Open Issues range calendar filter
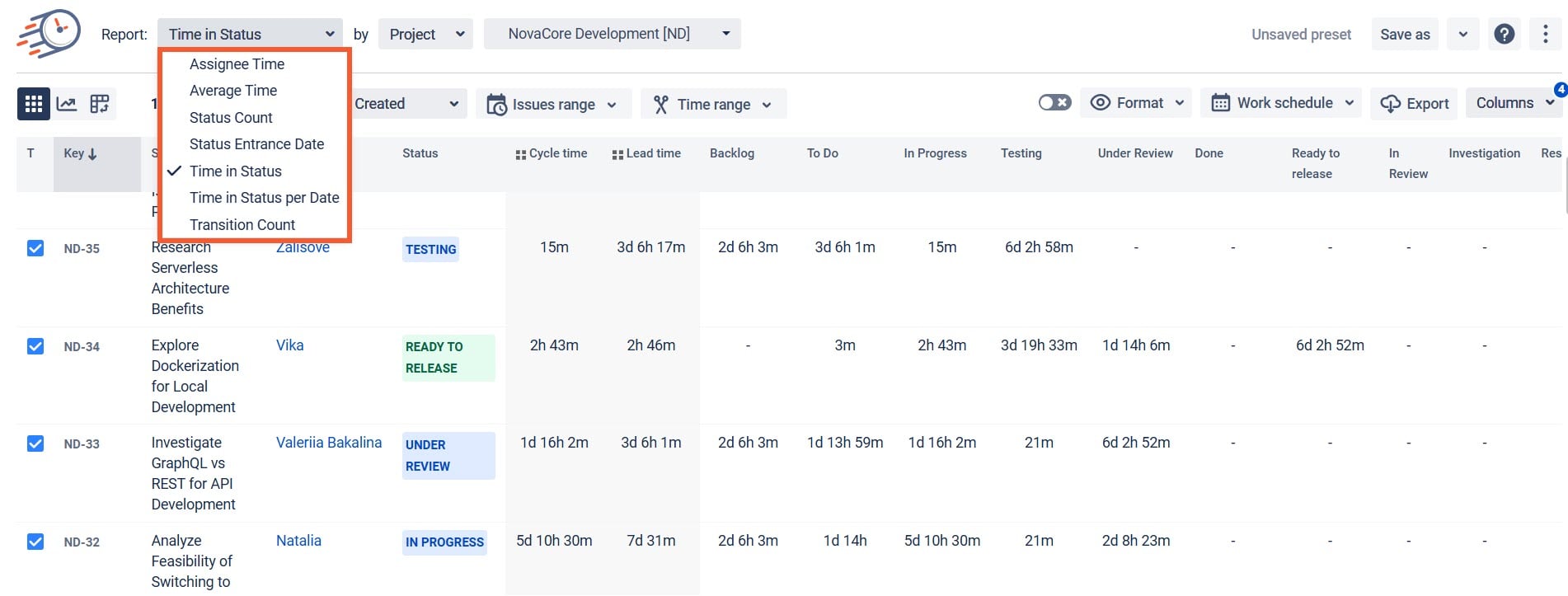The height and width of the screenshot is (596, 1568). [x=553, y=104]
